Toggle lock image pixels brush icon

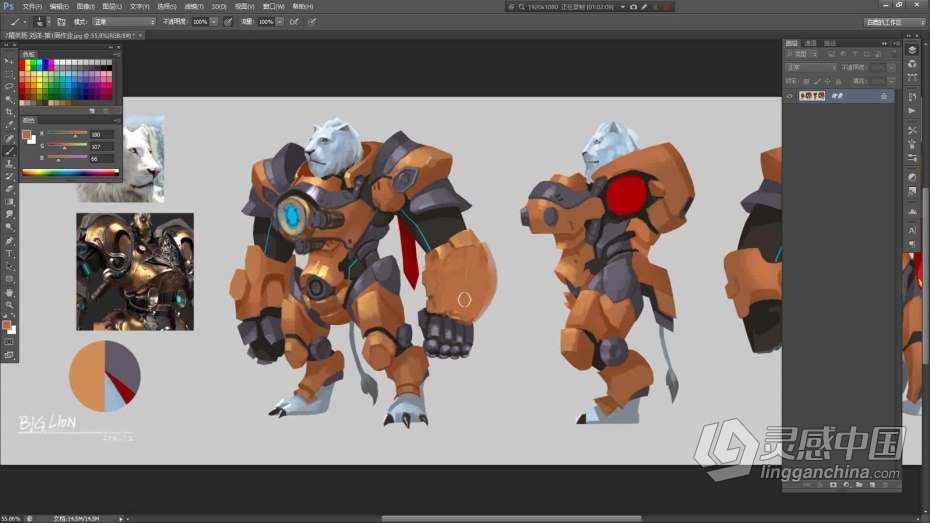[817, 81]
